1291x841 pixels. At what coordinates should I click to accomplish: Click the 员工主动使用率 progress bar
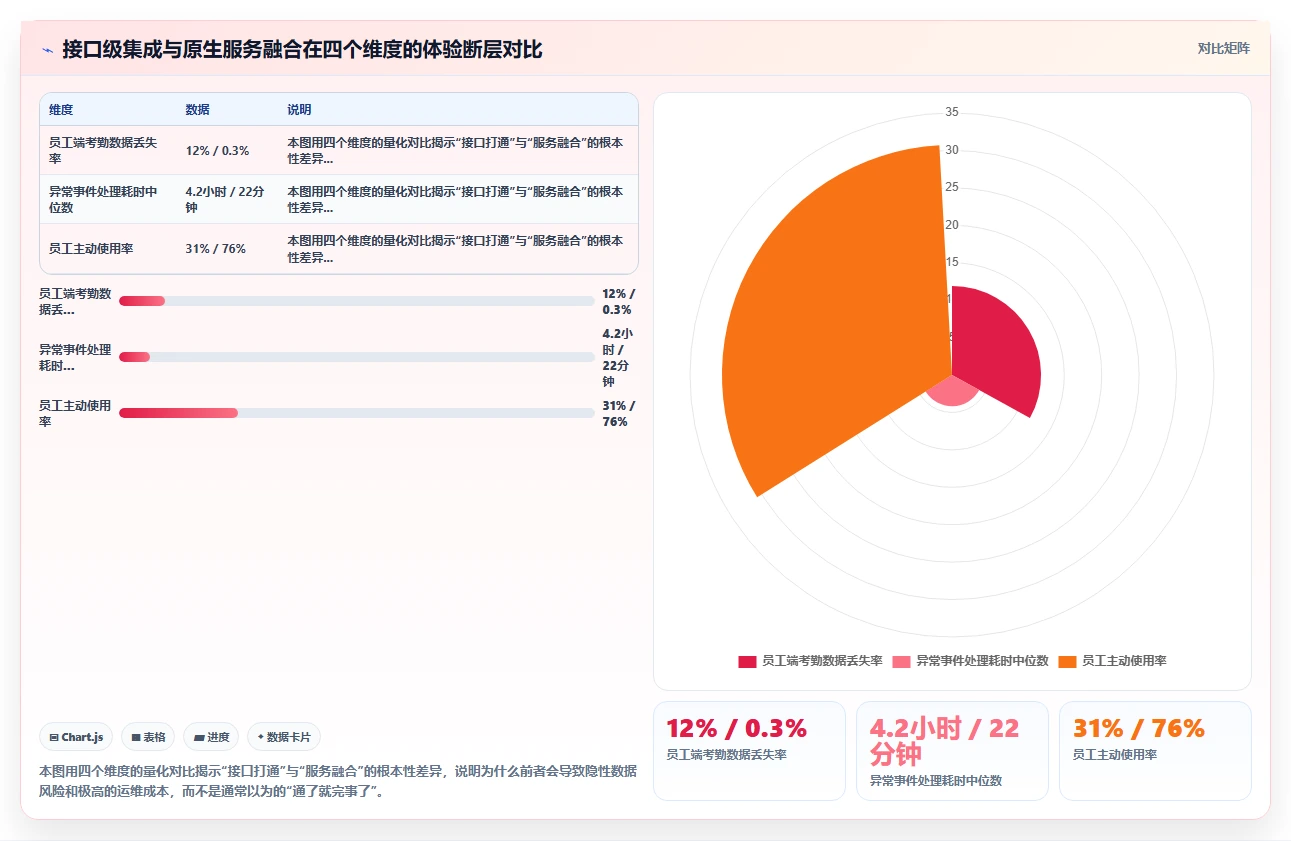[356, 413]
